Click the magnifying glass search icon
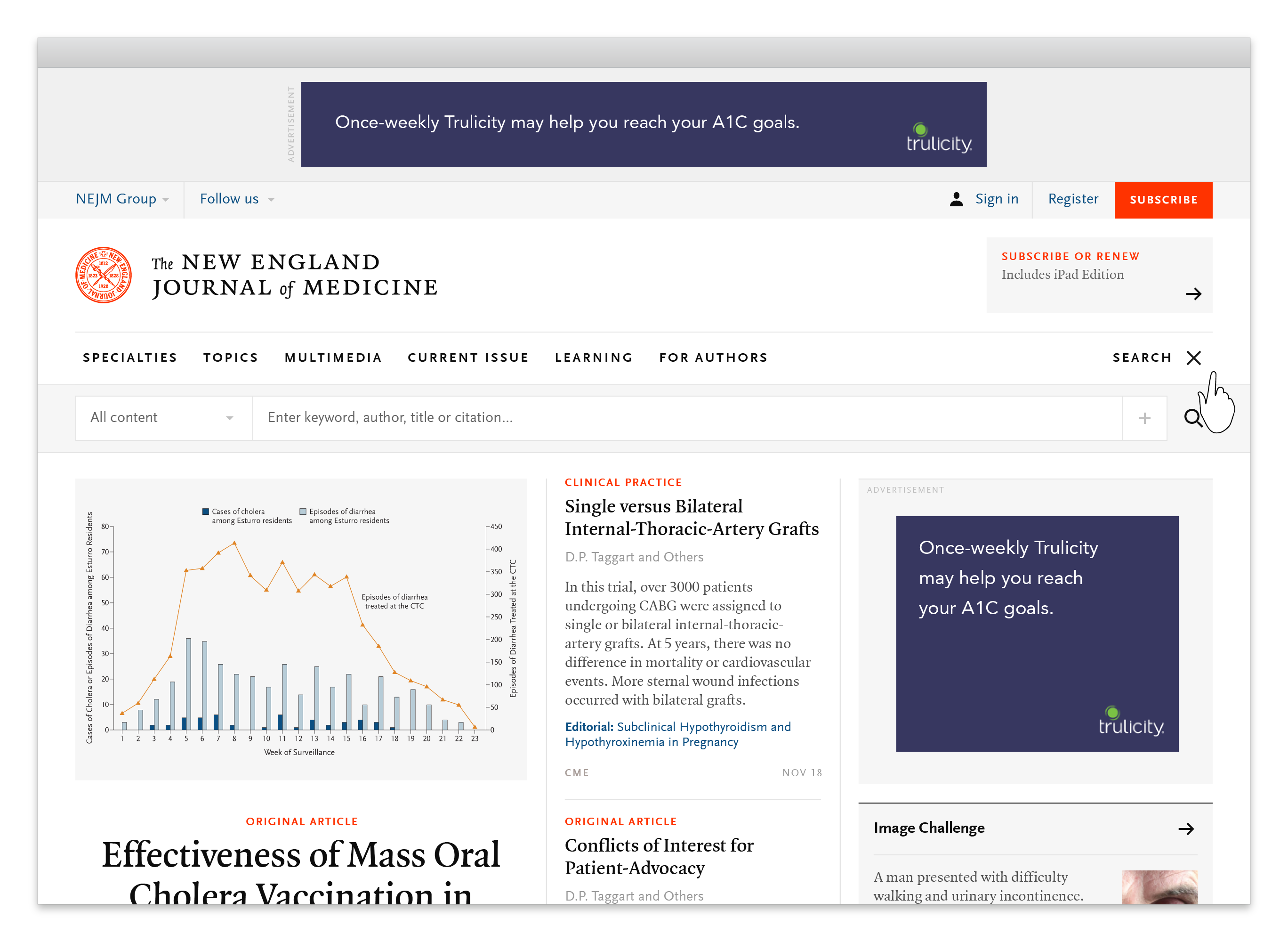The image size is (1288, 942). click(1192, 418)
